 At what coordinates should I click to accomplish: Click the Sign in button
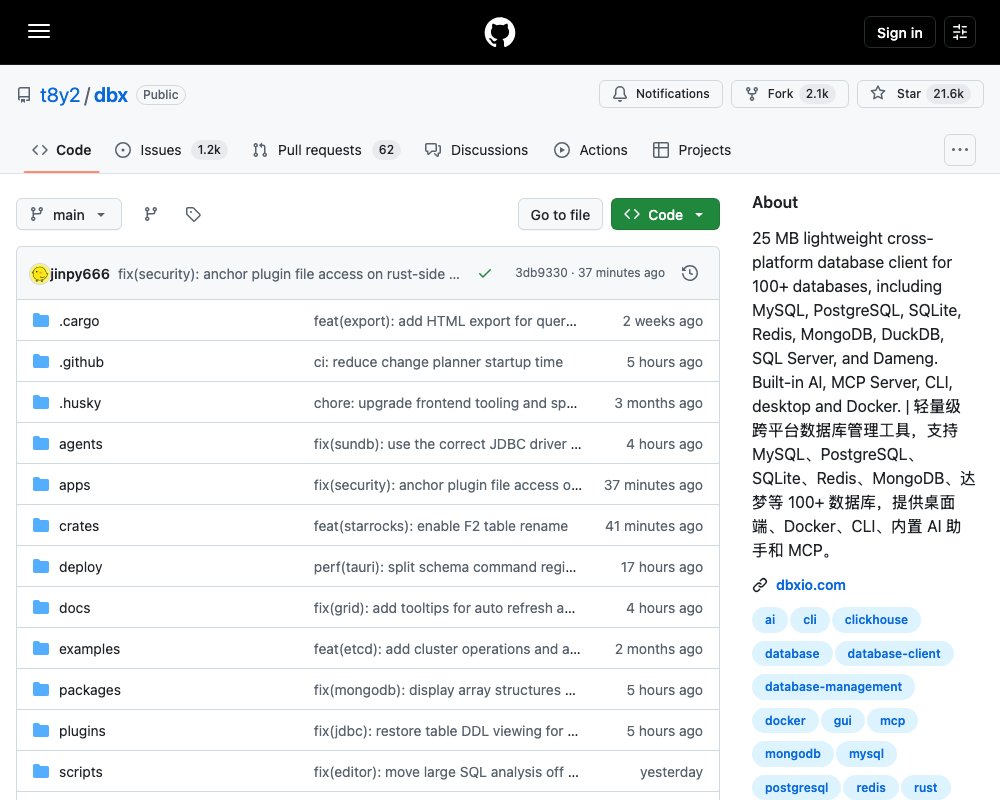[x=899, y=32]
